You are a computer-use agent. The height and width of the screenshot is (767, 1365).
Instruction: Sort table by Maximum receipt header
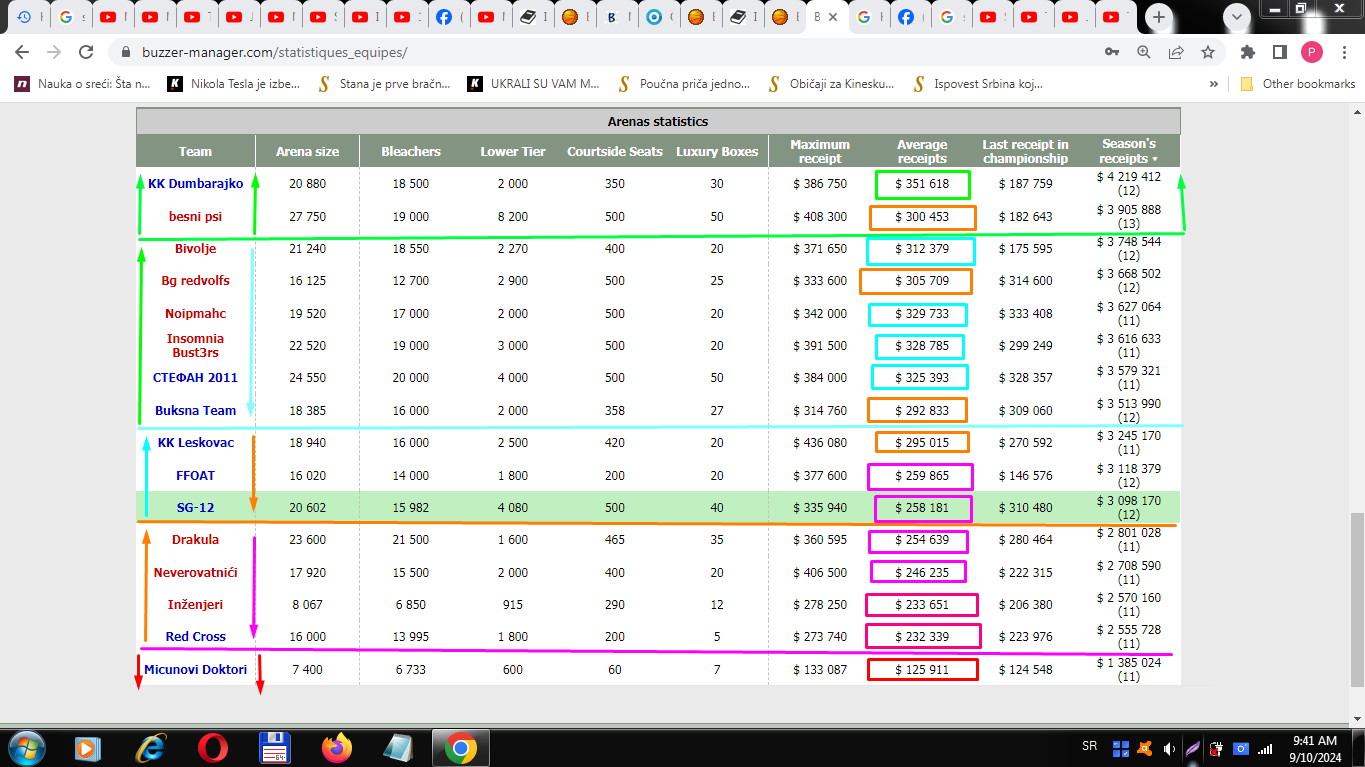[820, 151]
